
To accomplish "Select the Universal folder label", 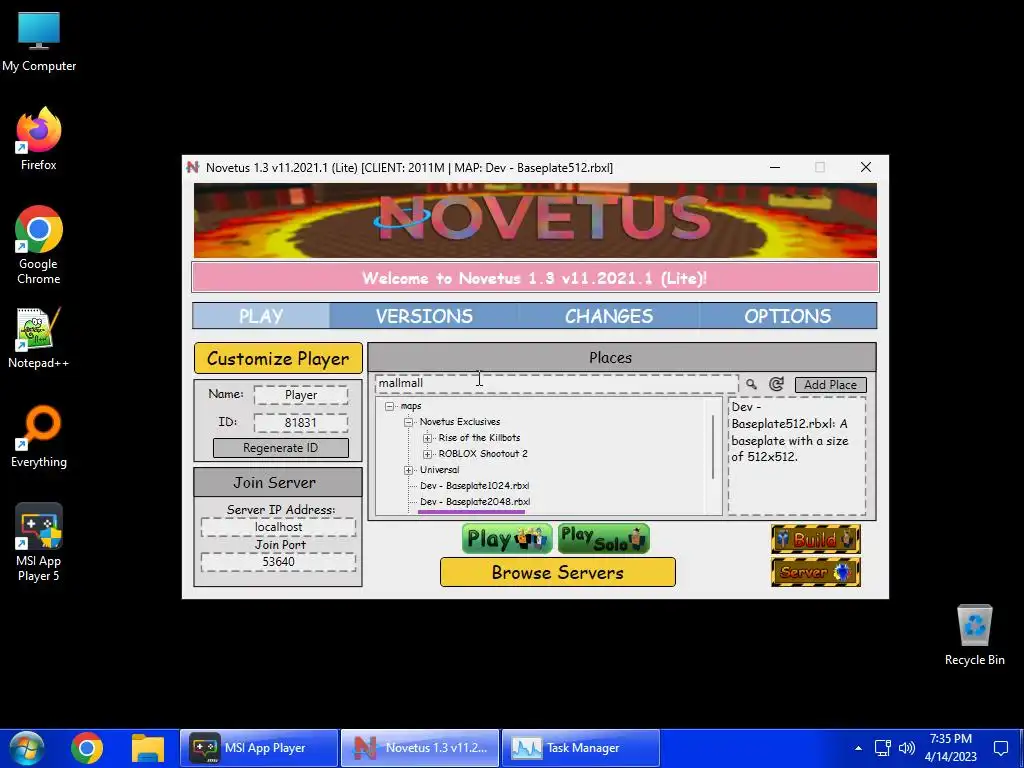I will tap(440, 470).
